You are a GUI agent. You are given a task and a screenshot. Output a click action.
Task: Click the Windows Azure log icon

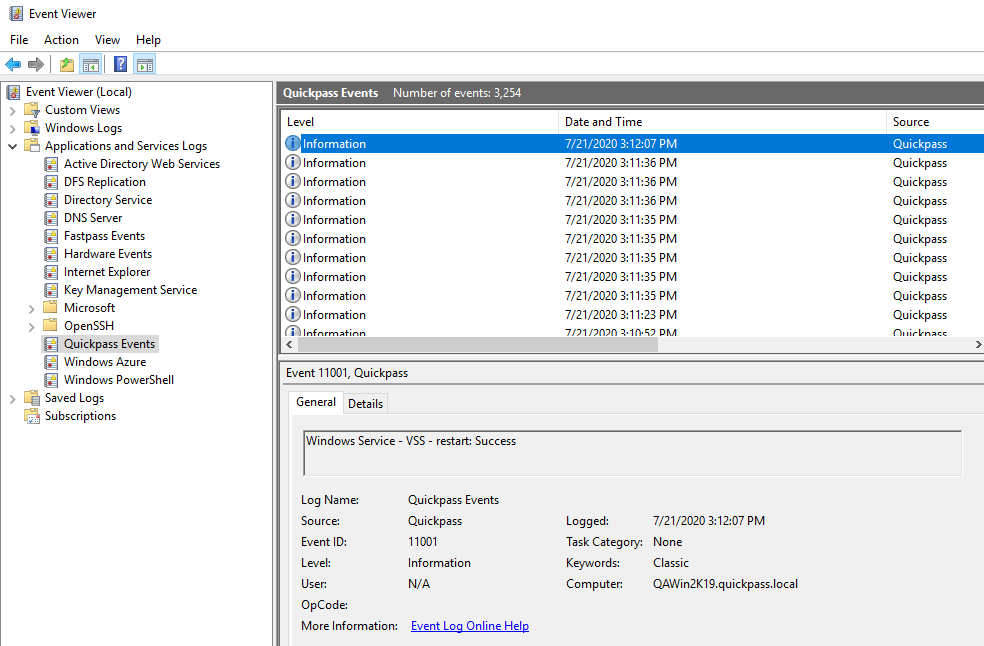click(x=51, y=363)
